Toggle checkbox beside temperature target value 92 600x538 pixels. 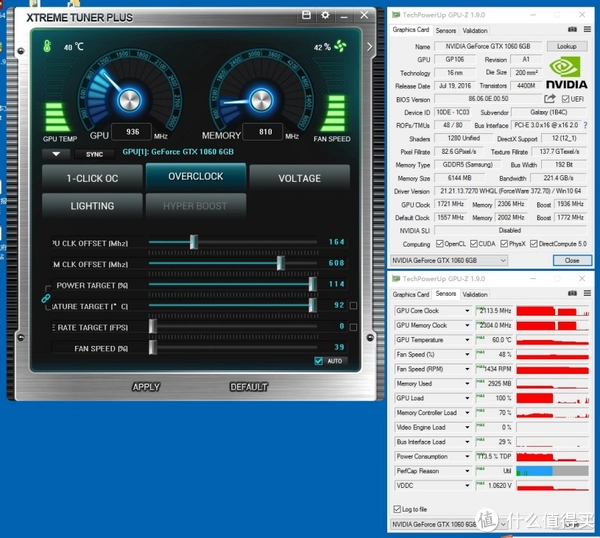point(354,305)
